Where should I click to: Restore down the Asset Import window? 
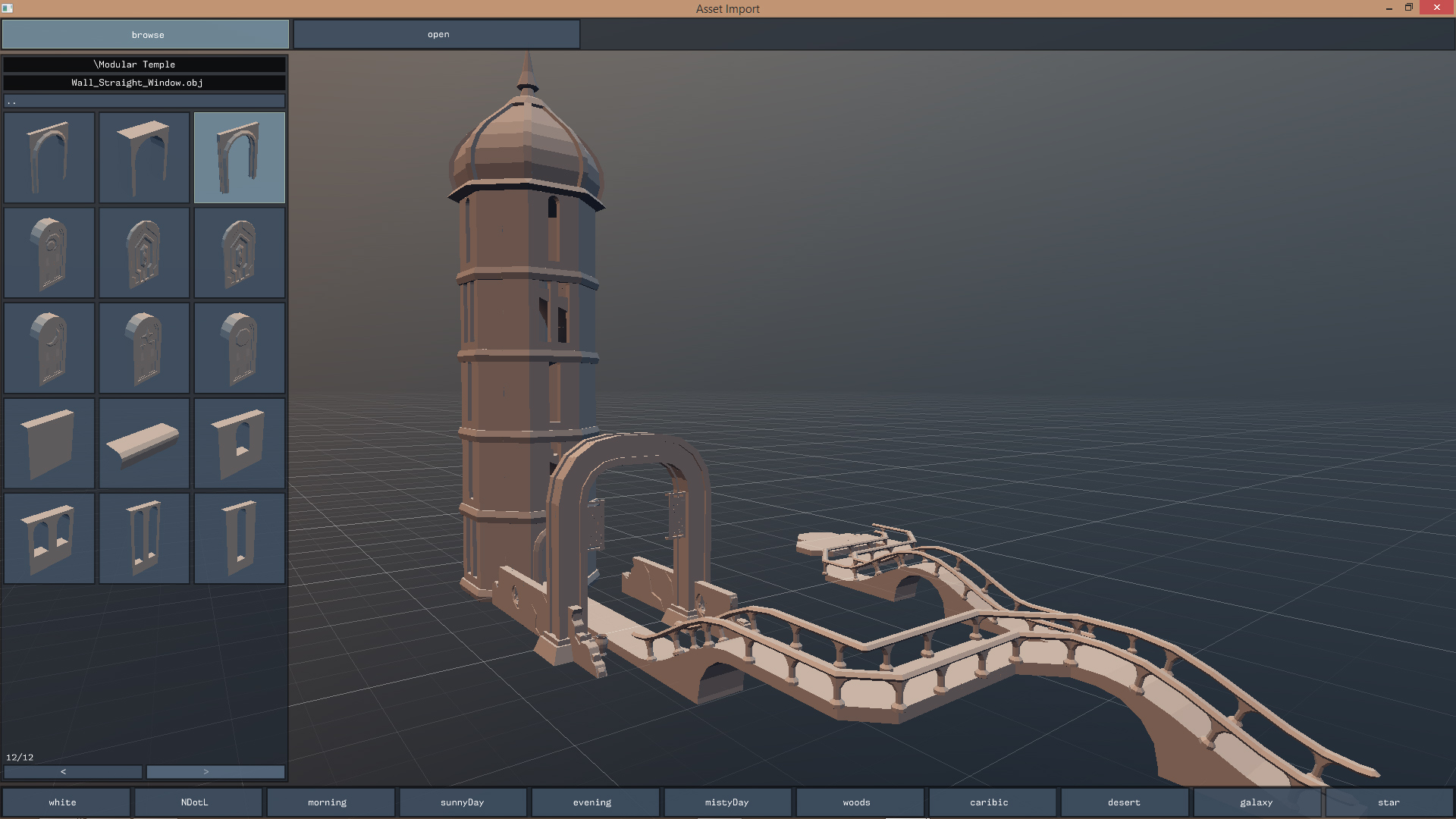[x=1409, y=8]
